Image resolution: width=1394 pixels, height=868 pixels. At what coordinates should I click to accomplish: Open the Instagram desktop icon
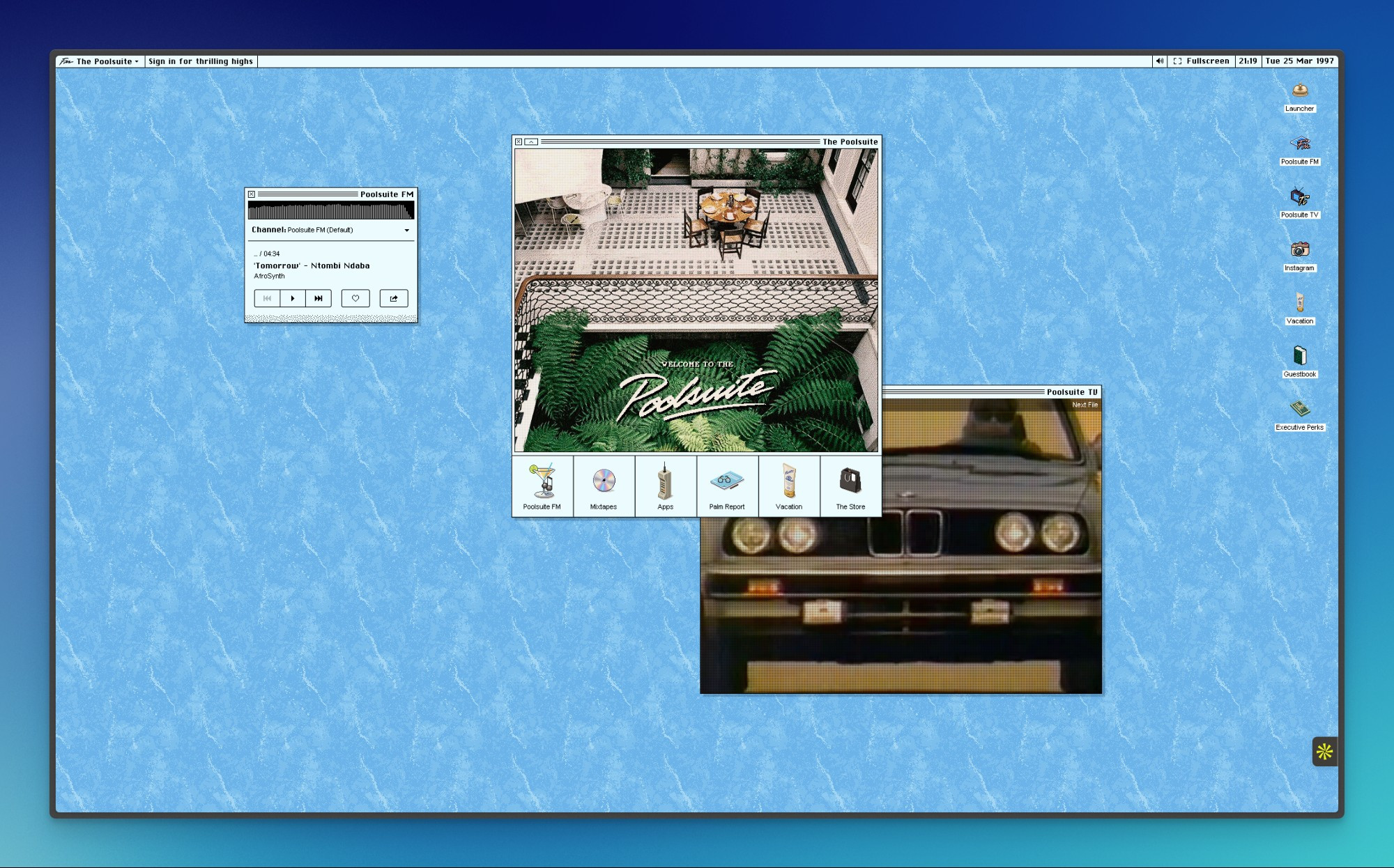coord(1299,256)
